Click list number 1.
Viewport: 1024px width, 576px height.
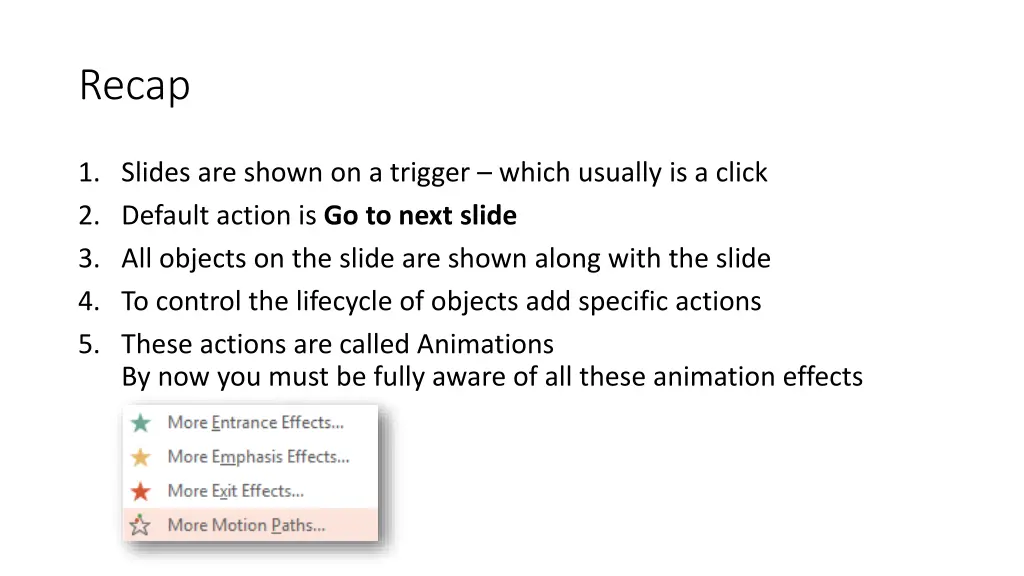[89, 173]
